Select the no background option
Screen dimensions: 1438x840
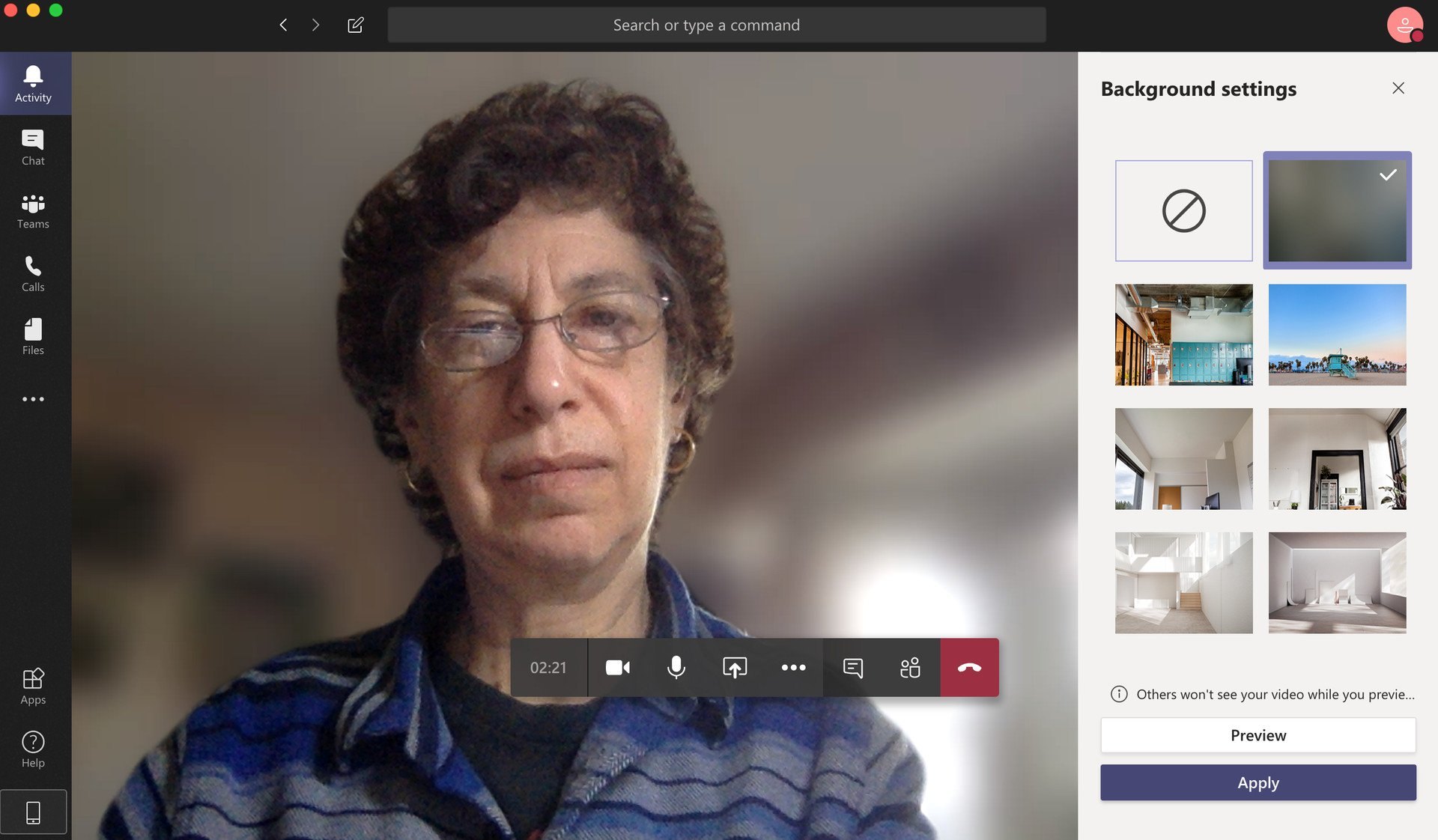(x=1183, y=210)
